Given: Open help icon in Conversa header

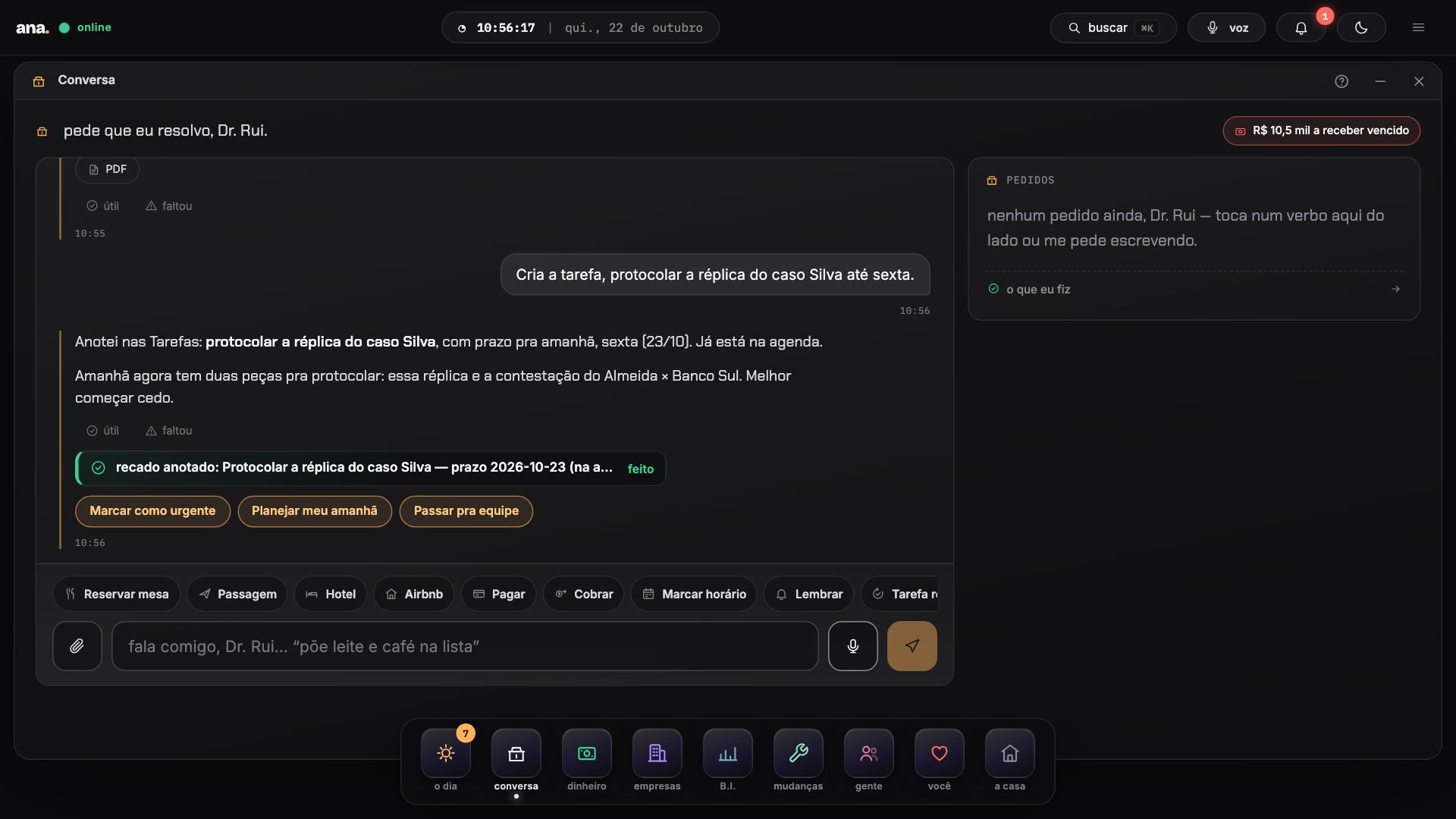Looking at the screenshot, I should click(1341, 81).
